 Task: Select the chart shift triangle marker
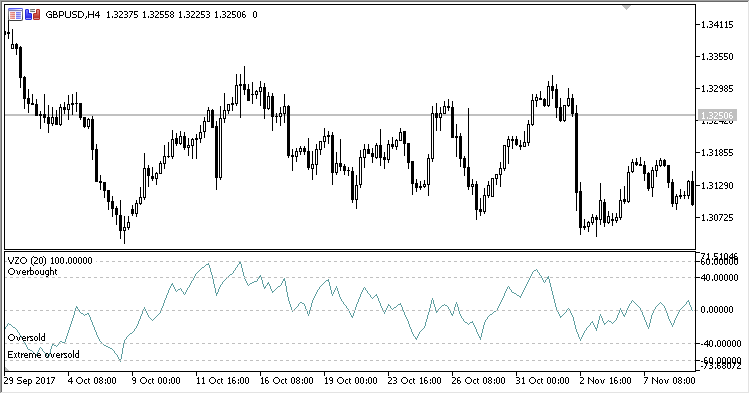click(627, 7)
